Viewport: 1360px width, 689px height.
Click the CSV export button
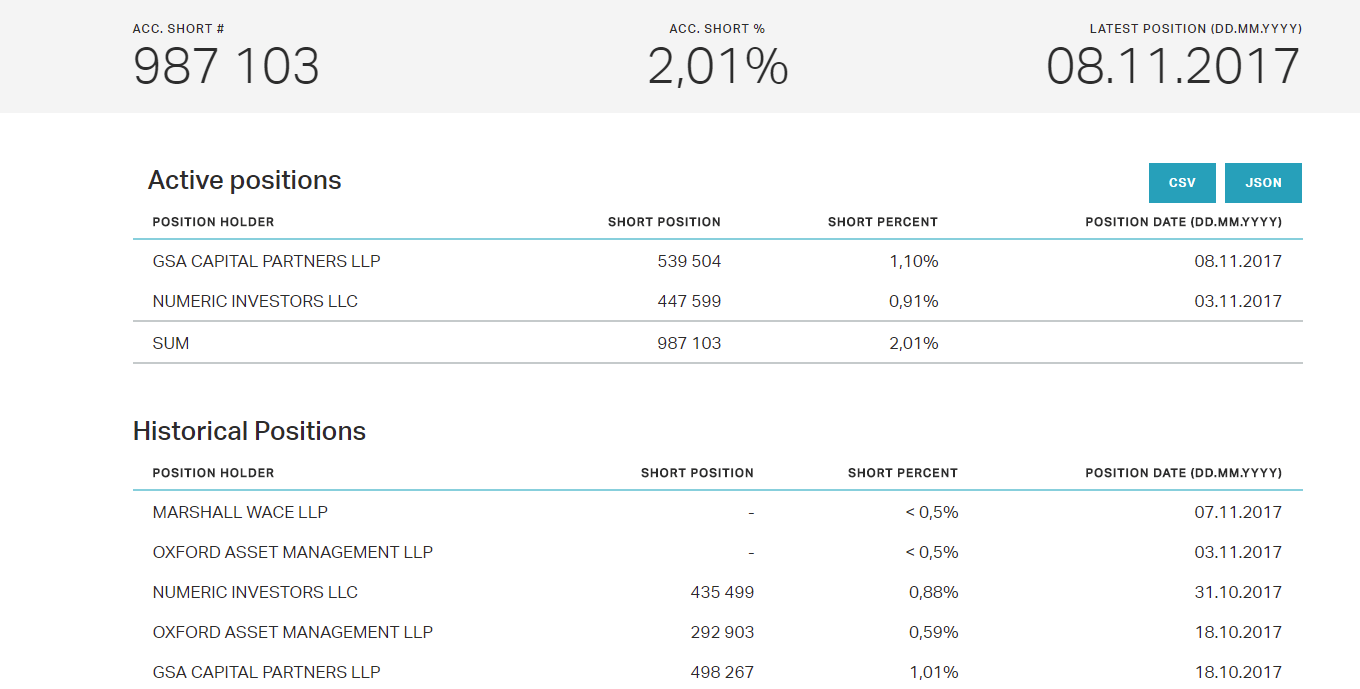pos(1182,183)
